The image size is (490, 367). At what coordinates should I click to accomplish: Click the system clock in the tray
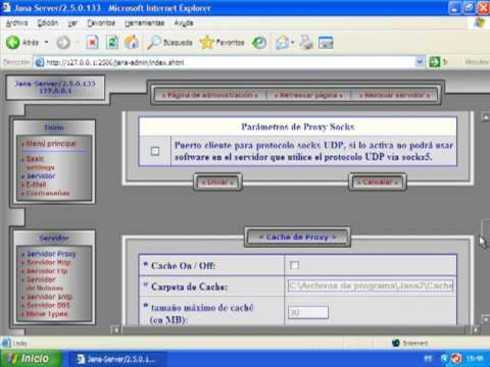point(474,359)
